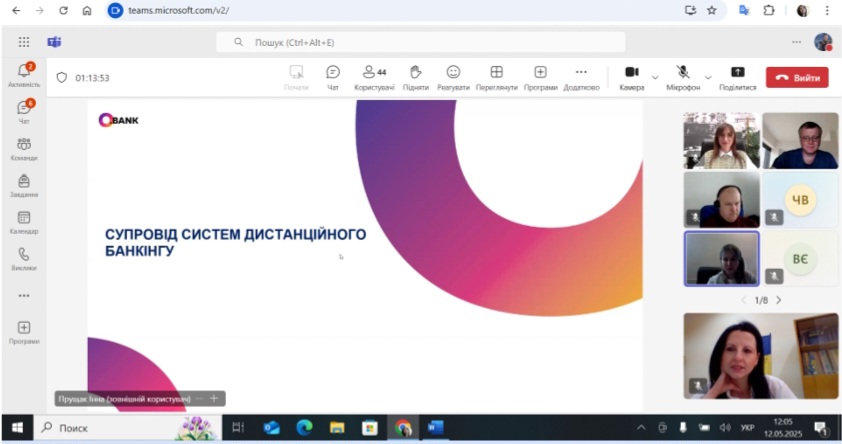The width and height of the screenshot is (842, 444).
Task: Open the meeting Чат panel in toolbar
Action: [333, 76]
